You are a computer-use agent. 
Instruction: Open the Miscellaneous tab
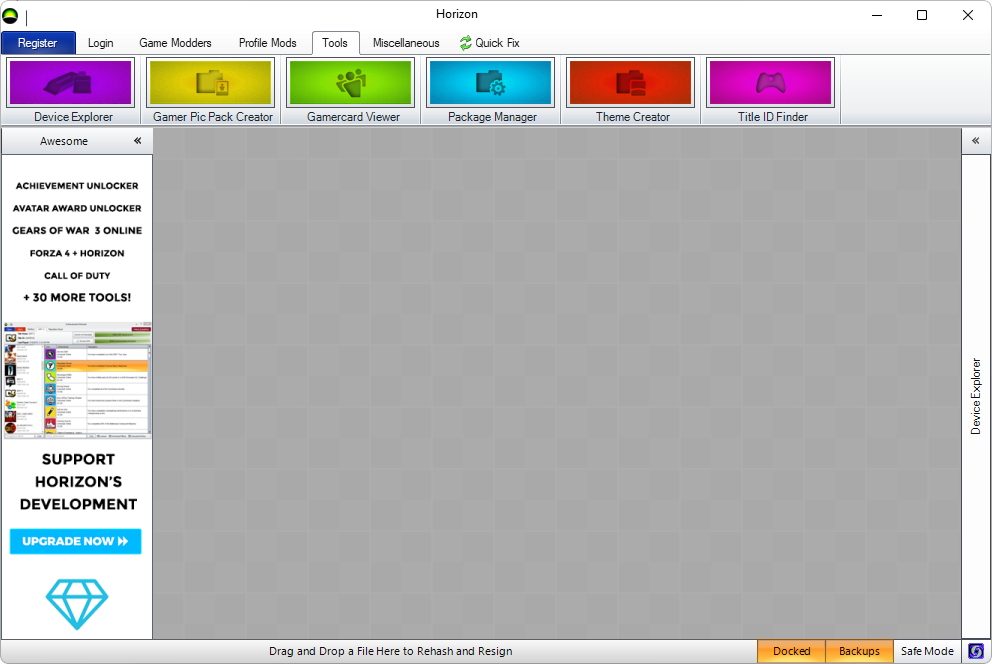coord(406,43)
